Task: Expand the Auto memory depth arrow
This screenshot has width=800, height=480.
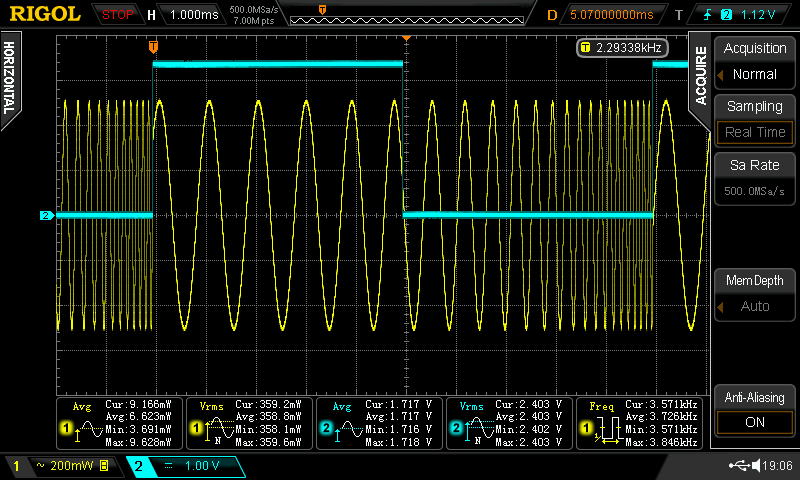Action: pyautogui.click(x=720, y=307)
